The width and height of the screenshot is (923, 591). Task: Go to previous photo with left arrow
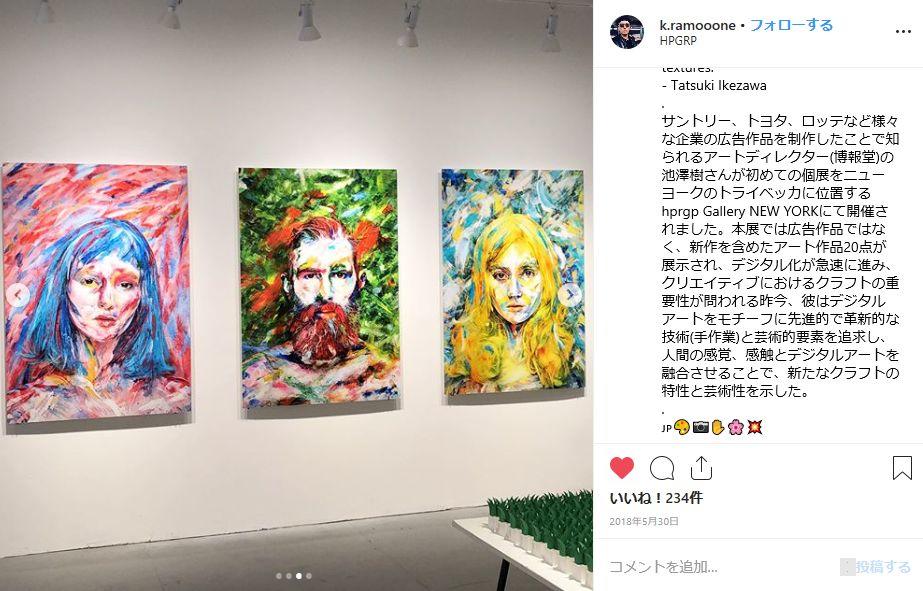(18, 294)
